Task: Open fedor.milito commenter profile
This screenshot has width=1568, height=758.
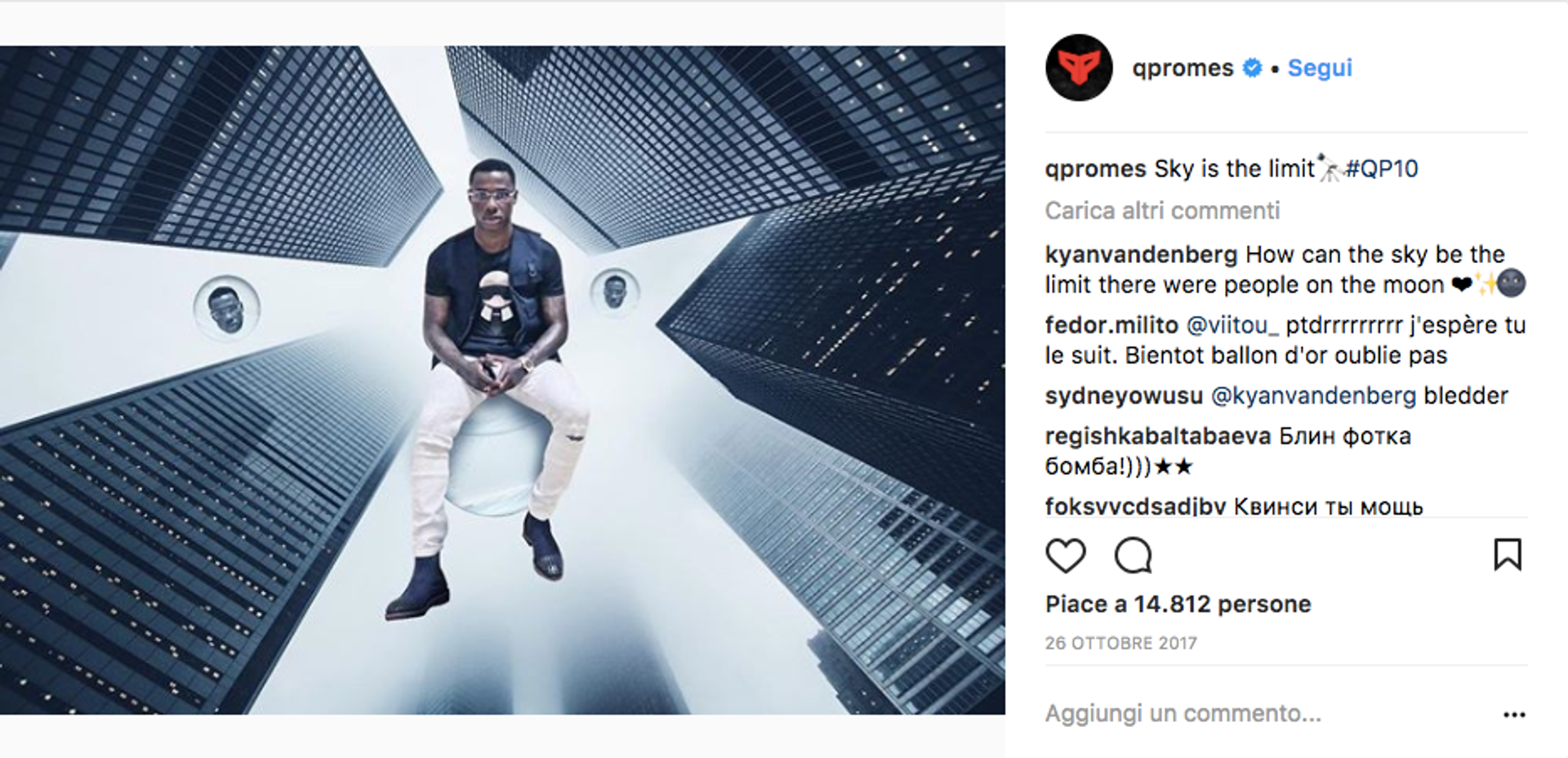Action: (1111, 325)
